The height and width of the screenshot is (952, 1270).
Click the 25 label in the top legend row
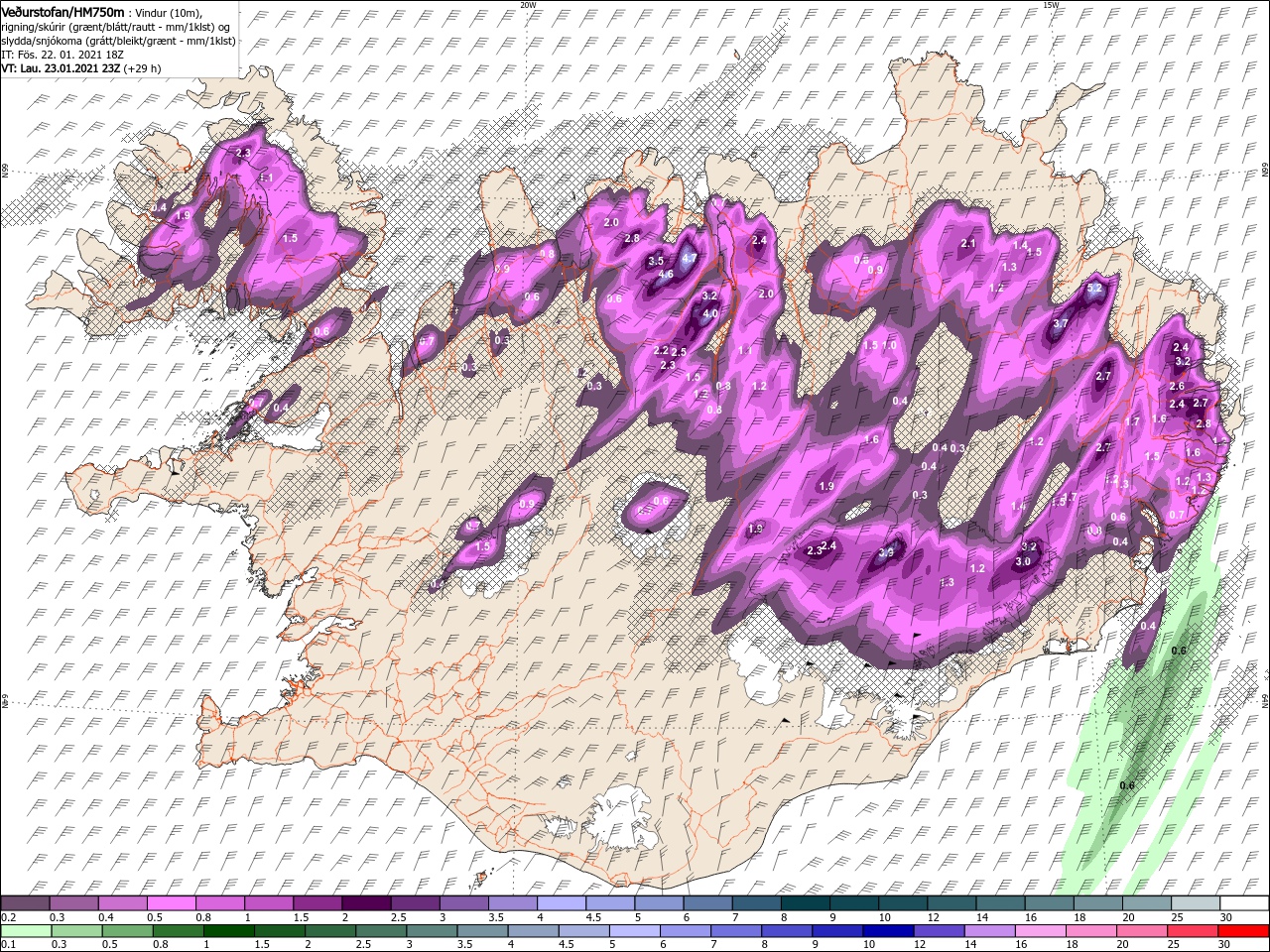1177,917
